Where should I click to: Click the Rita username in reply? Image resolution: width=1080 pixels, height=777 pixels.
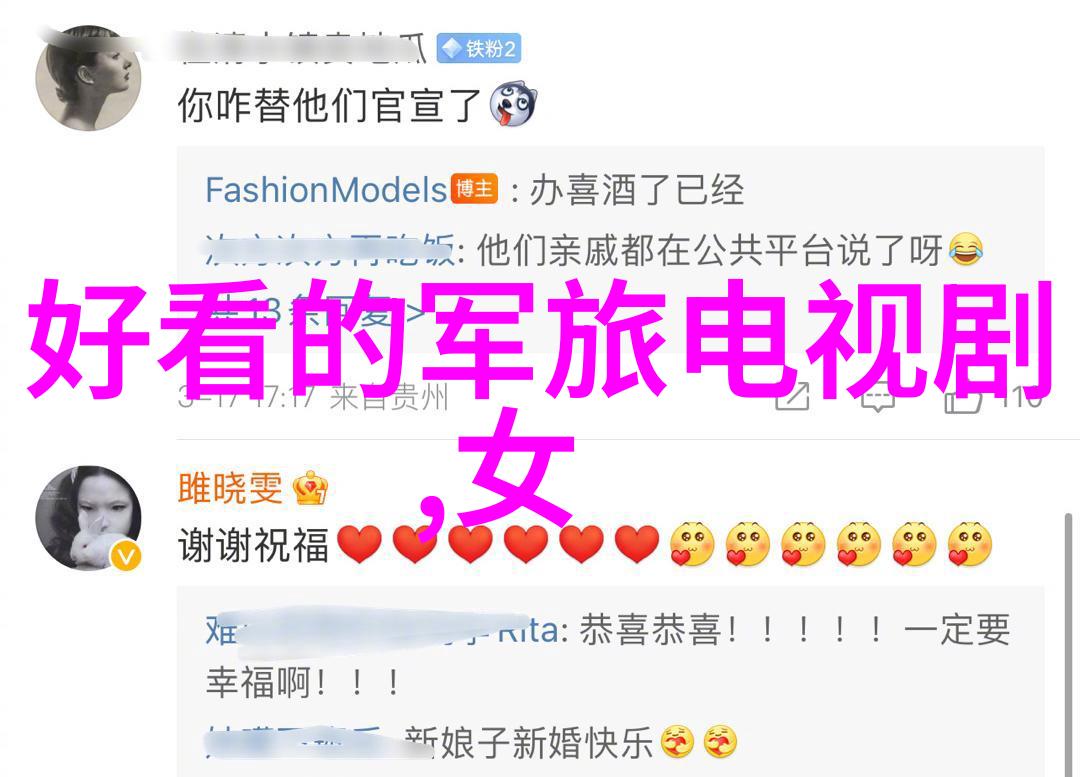tap(528, 630)
